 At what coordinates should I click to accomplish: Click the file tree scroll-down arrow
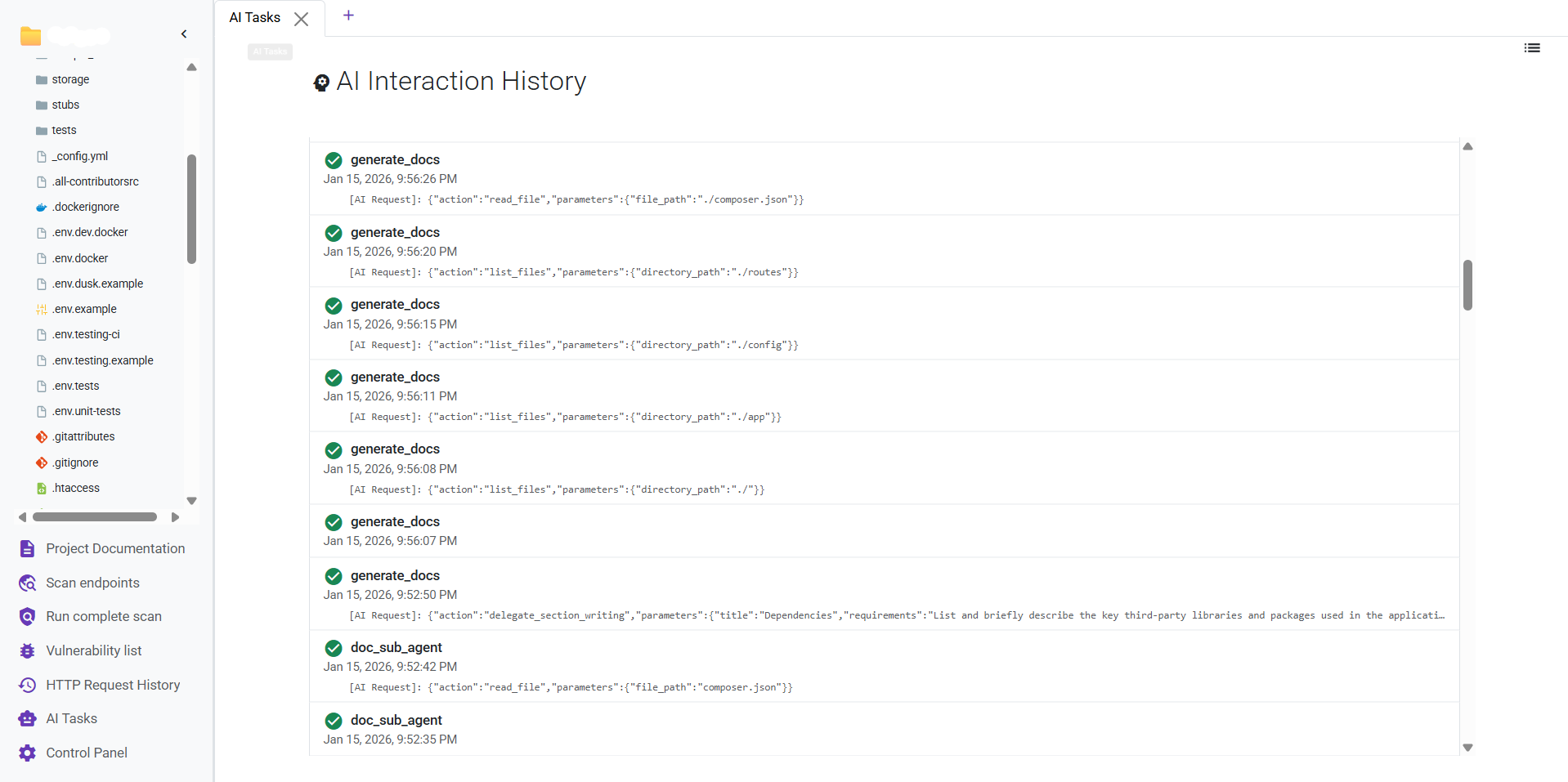click(x=191, y=500)
